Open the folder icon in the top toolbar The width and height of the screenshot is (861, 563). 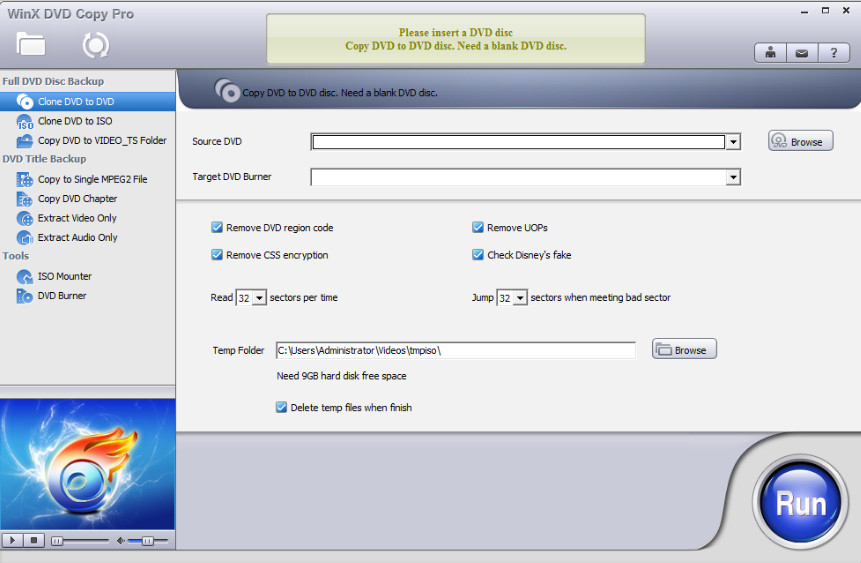[x=30, y=44]
